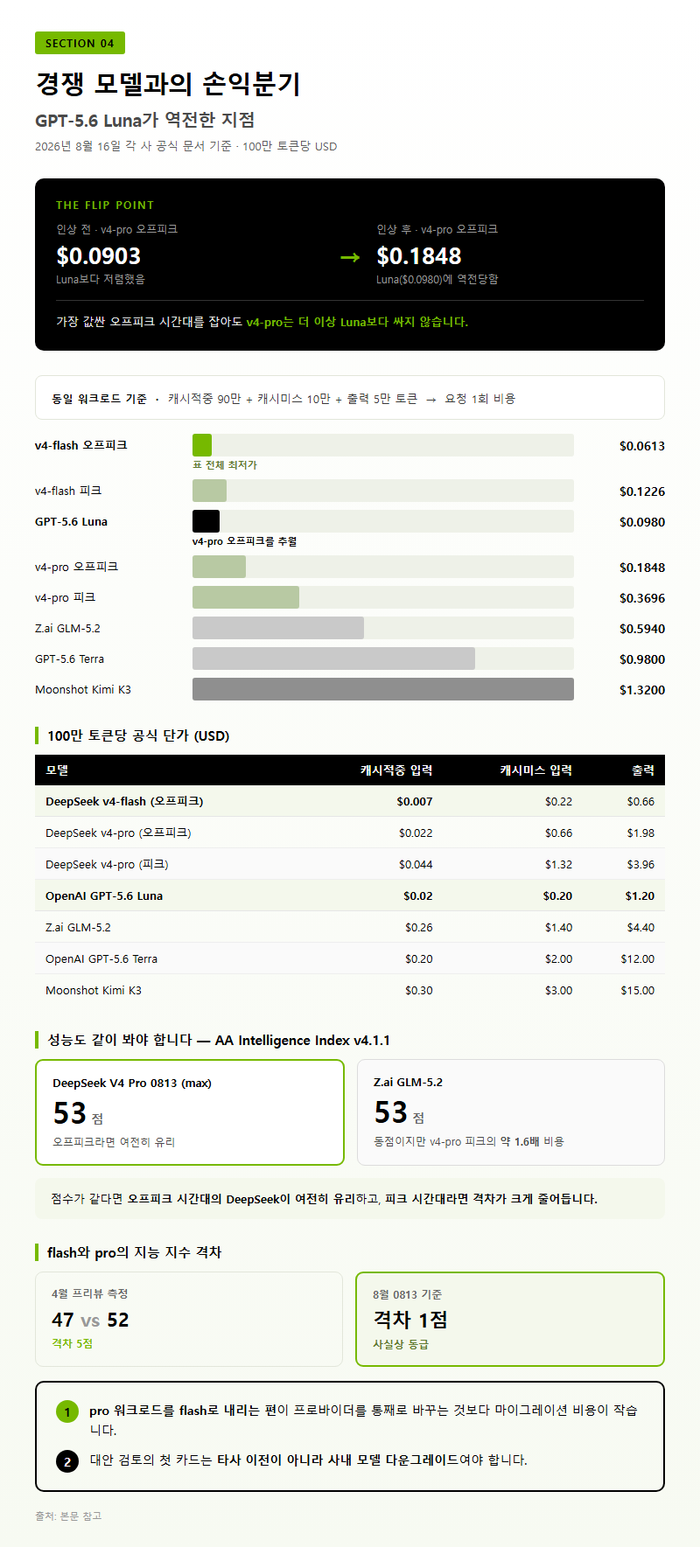Screen dimensions: 700x1568
Task: Click the Moonshot Kimi K3 full-width bar
Action: click(383, 689)
